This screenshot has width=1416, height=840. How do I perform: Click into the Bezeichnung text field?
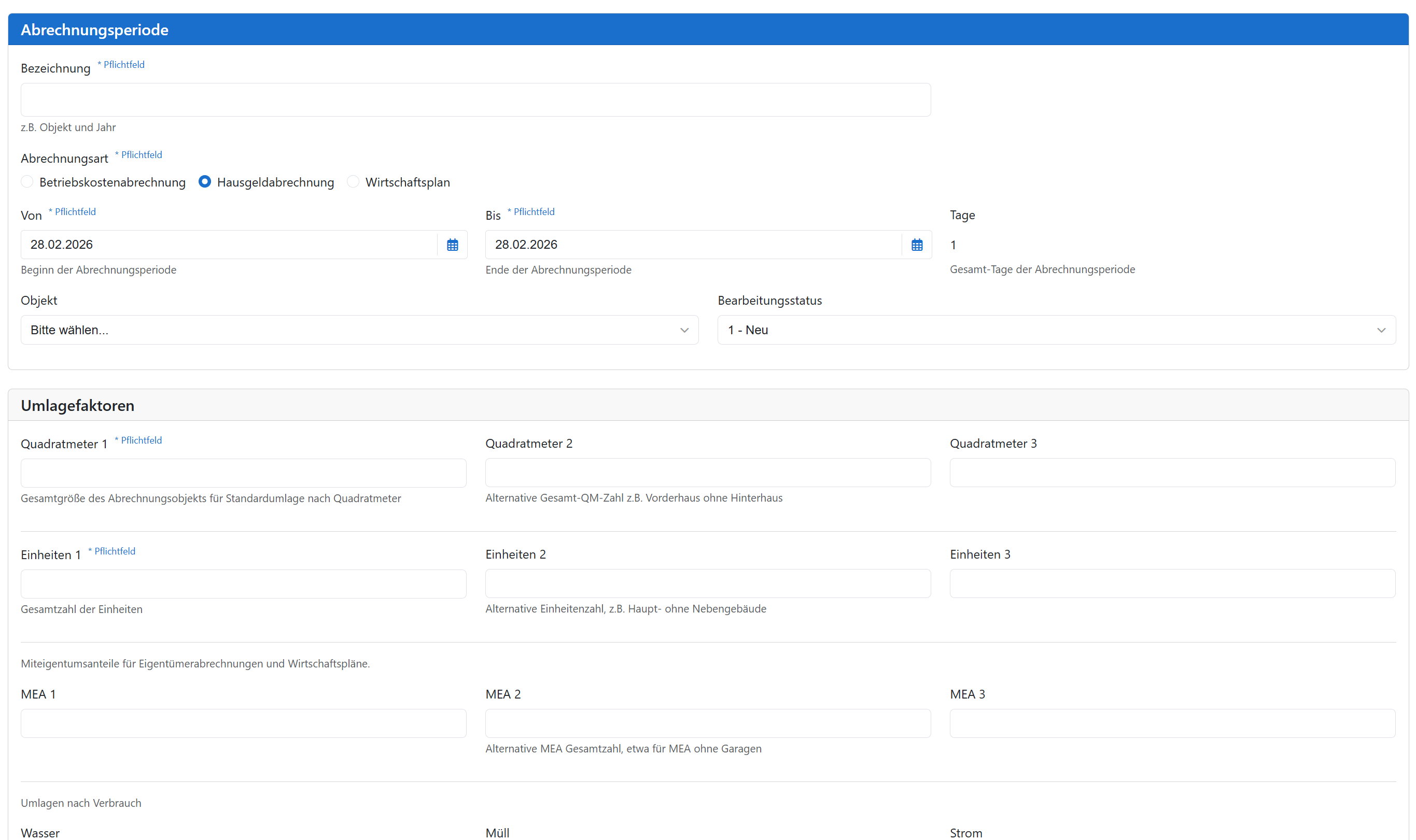pos(475,100)
